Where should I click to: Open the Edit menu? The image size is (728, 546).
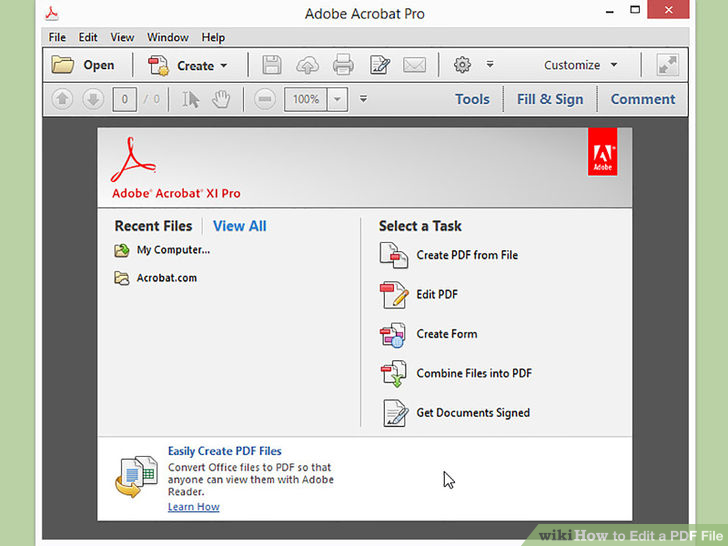click(x=88, y=37)
